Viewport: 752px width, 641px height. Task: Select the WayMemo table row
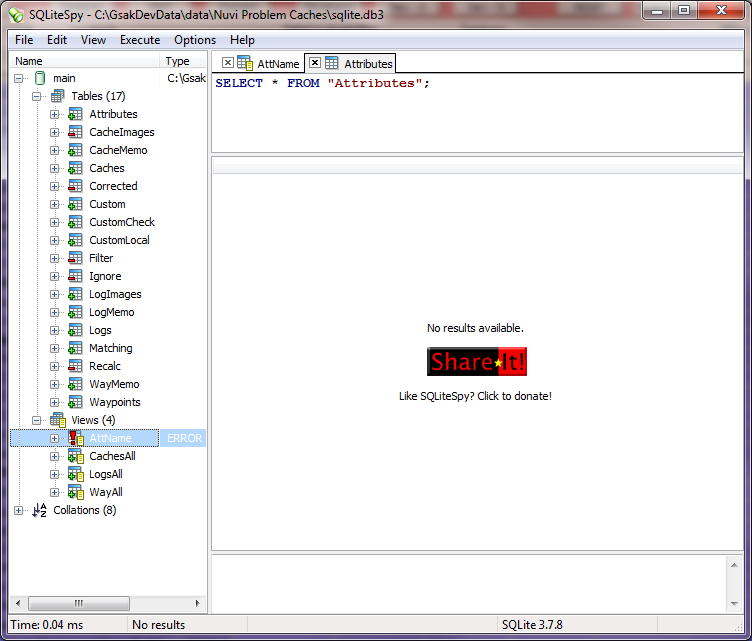[x=114, y=384]
